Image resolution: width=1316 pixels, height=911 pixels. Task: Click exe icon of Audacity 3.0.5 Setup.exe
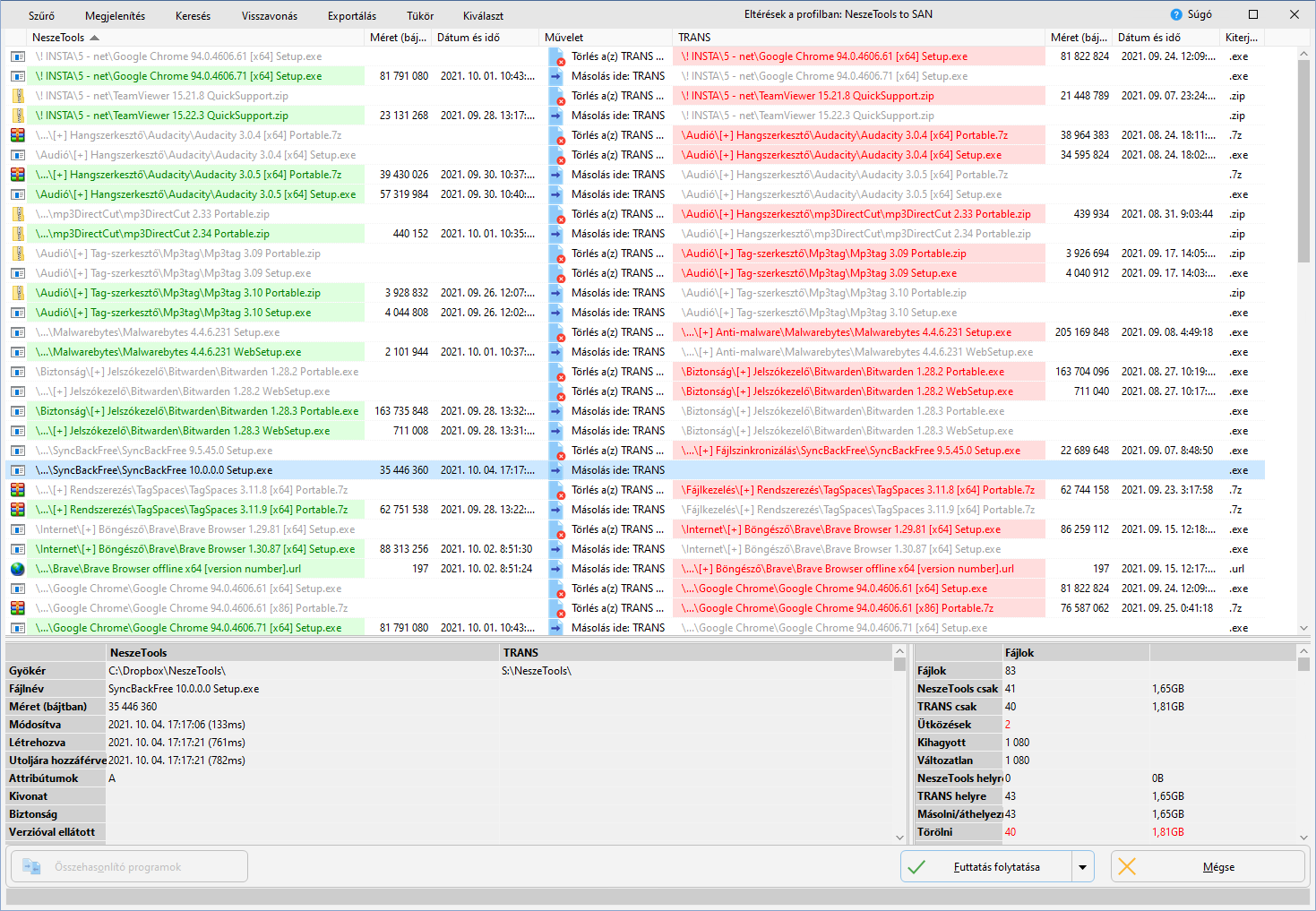point(18,194)
